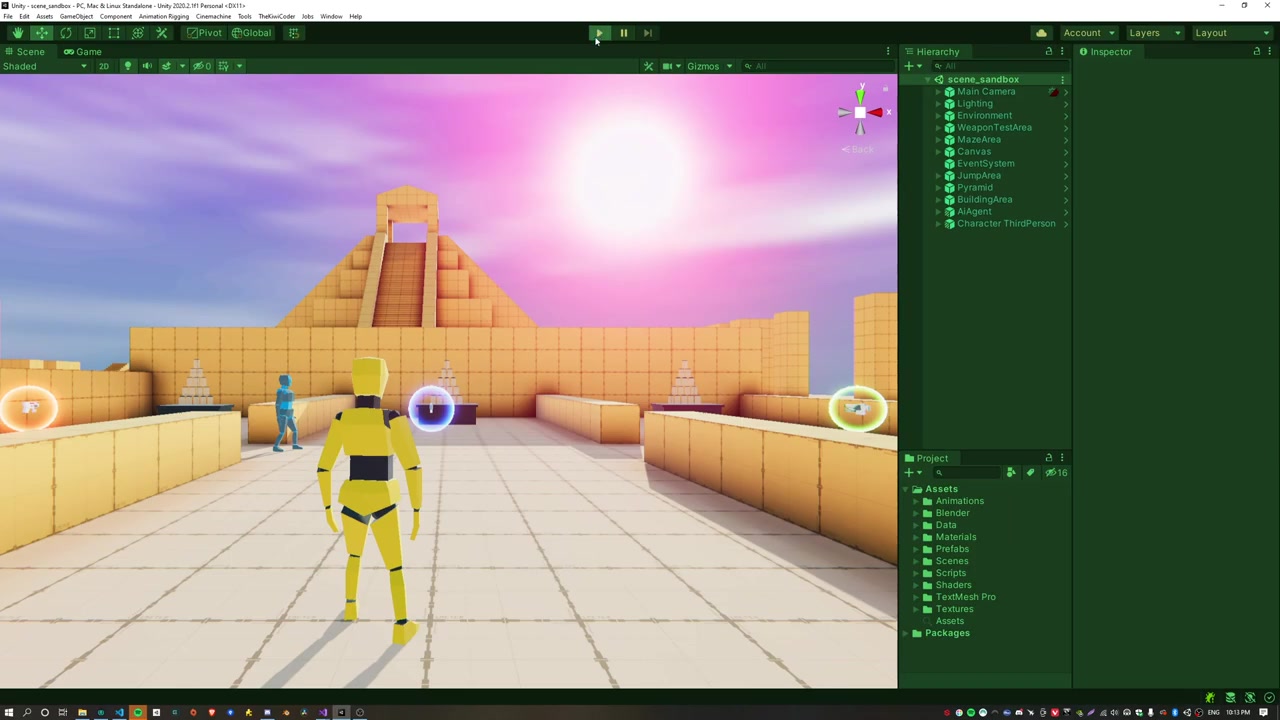Toggle Pivot handle position button
The image size is (1280, 720).
(204, 33)
